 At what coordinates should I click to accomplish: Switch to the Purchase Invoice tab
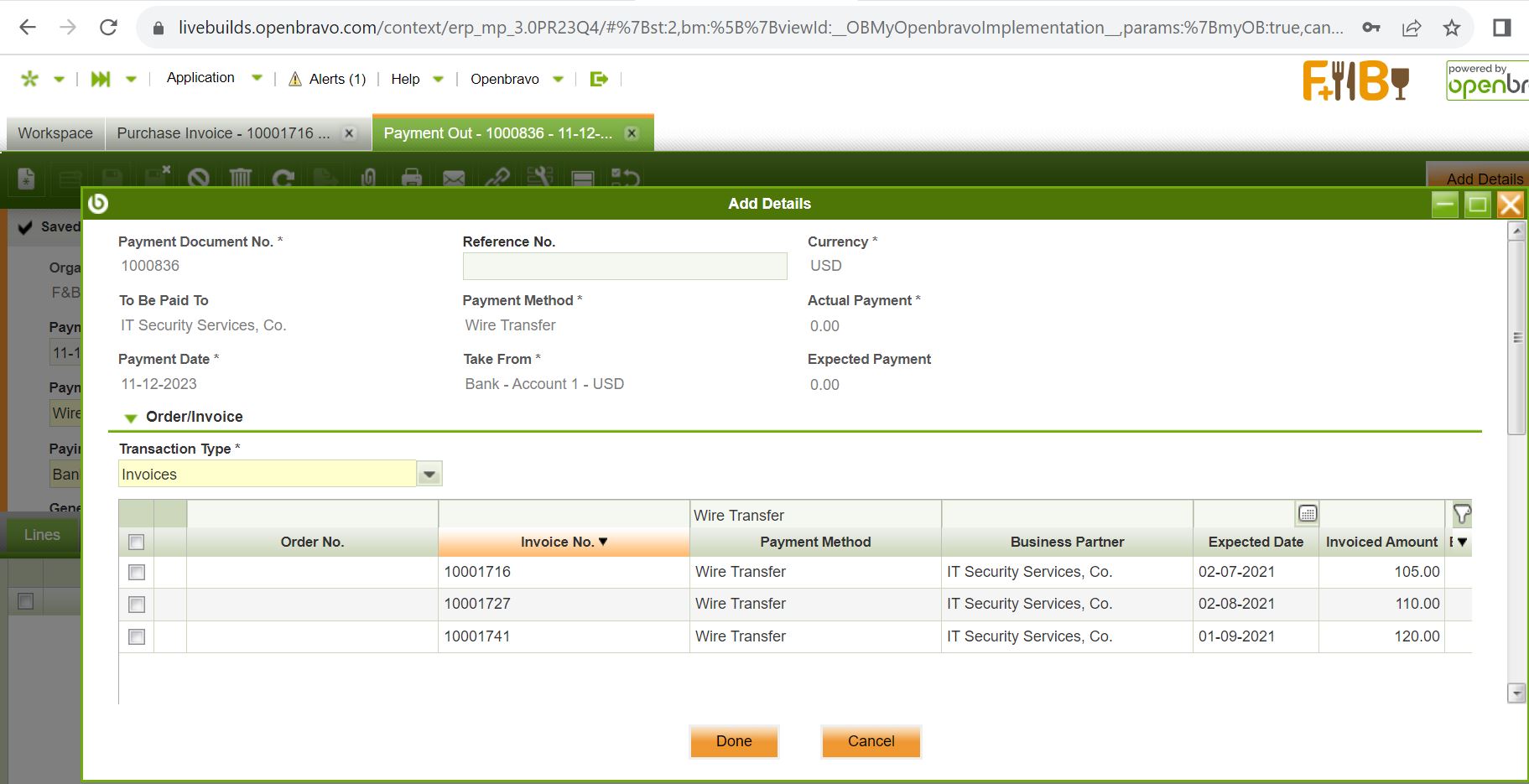(x=223, y=133)
